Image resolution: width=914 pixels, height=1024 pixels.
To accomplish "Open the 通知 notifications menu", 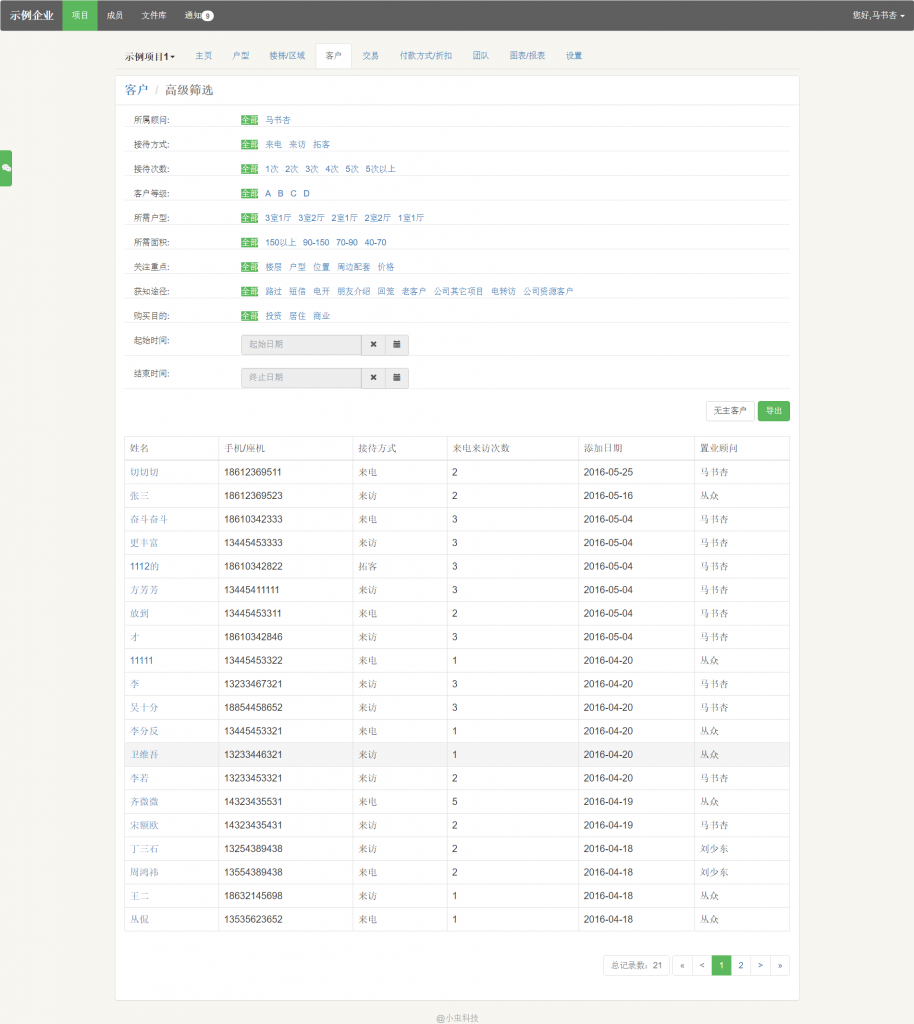I will tap(198, 15).
